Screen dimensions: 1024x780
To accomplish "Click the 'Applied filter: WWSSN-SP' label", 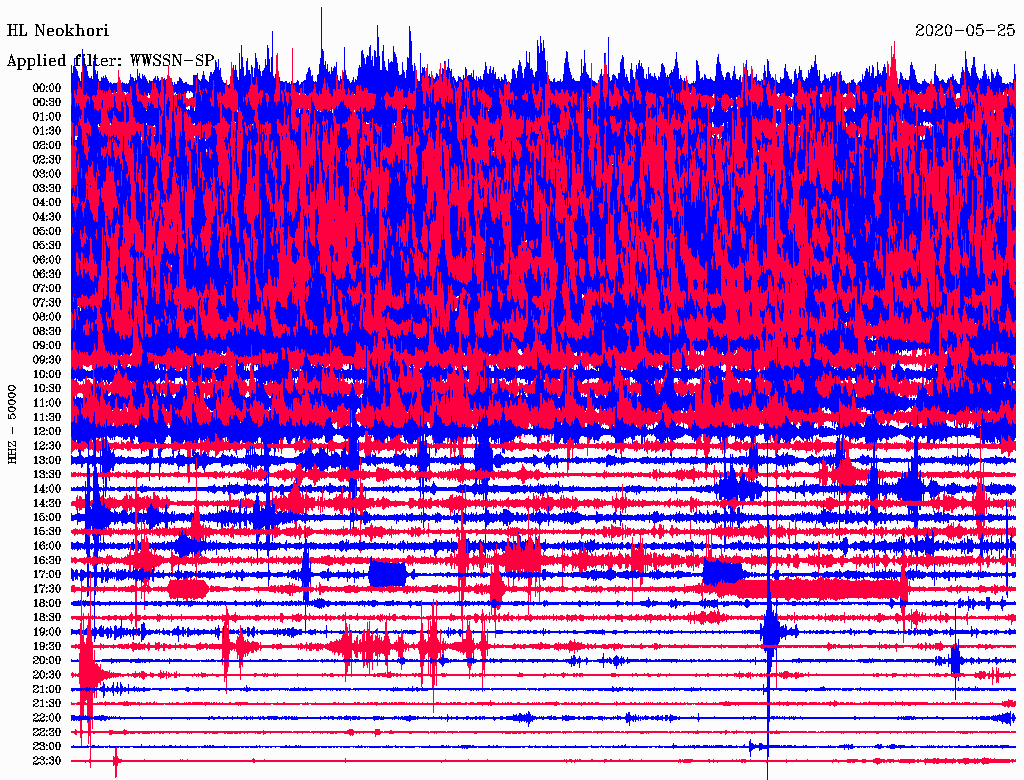I will (110, 61).
